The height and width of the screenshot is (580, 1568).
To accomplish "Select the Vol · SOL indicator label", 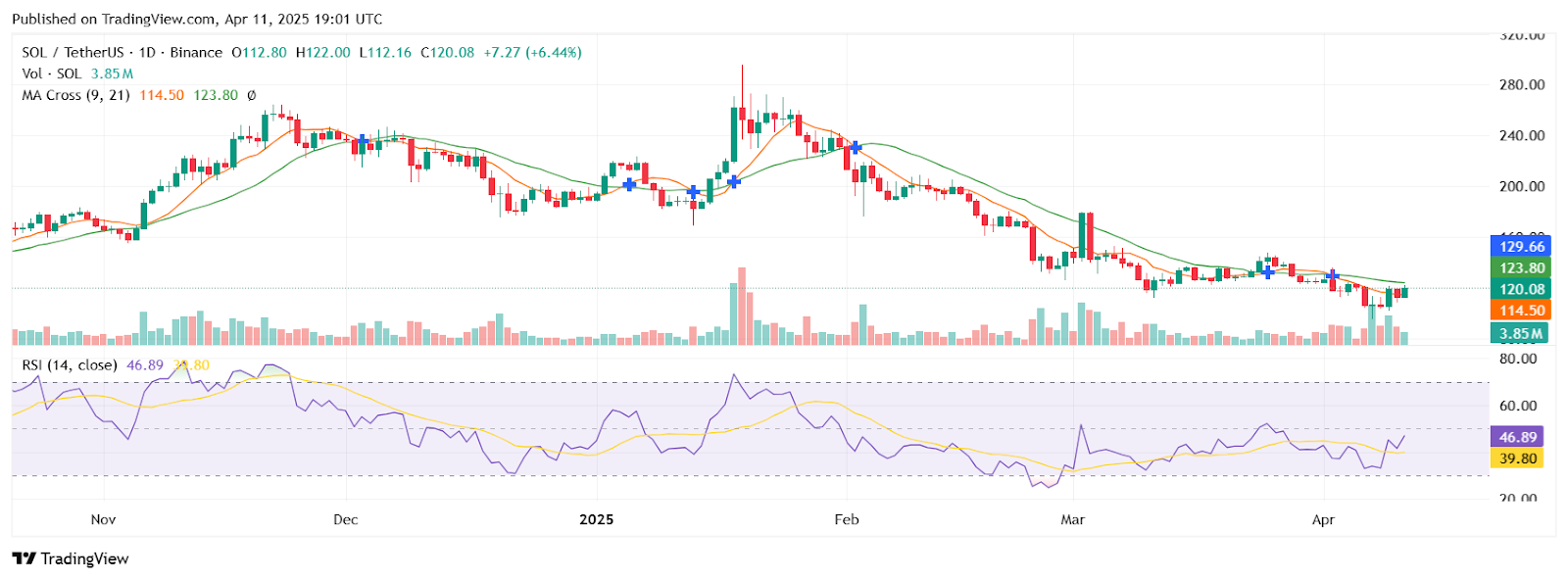I will pyautogui.click(x=52, y=73).
